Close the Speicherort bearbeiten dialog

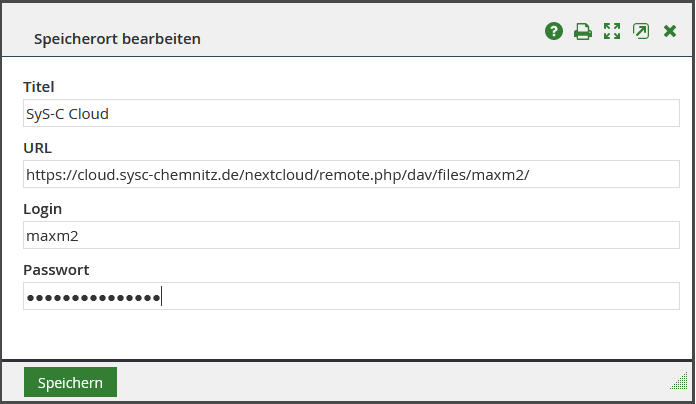[x=670, y=32]
